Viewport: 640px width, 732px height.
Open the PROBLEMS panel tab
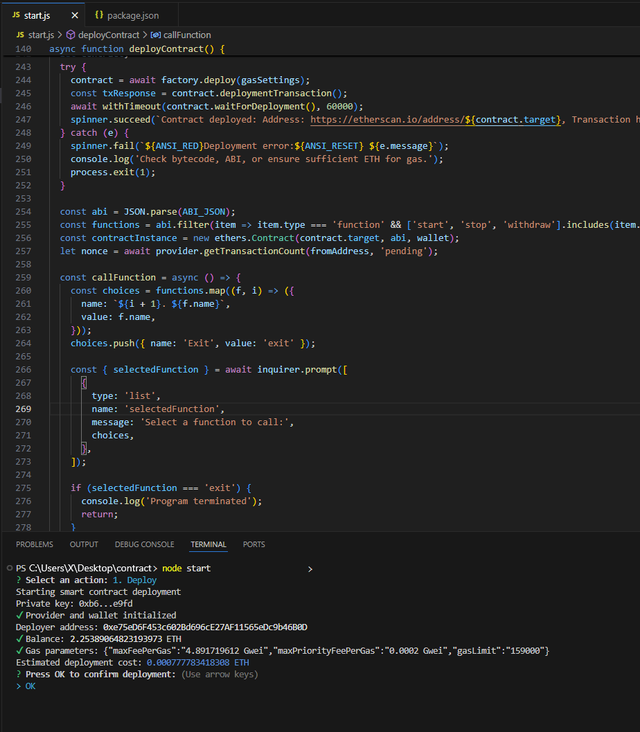(34, 545)
